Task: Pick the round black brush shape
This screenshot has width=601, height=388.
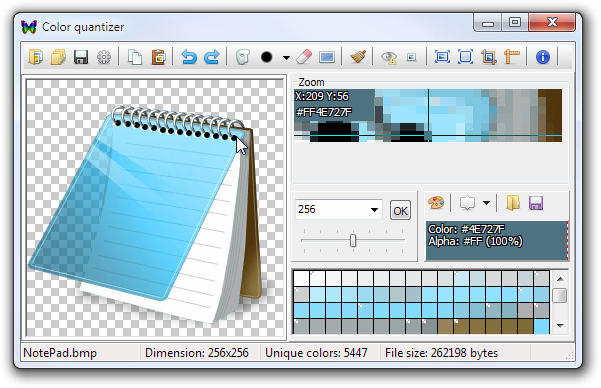Action: [x=266, y=57]
